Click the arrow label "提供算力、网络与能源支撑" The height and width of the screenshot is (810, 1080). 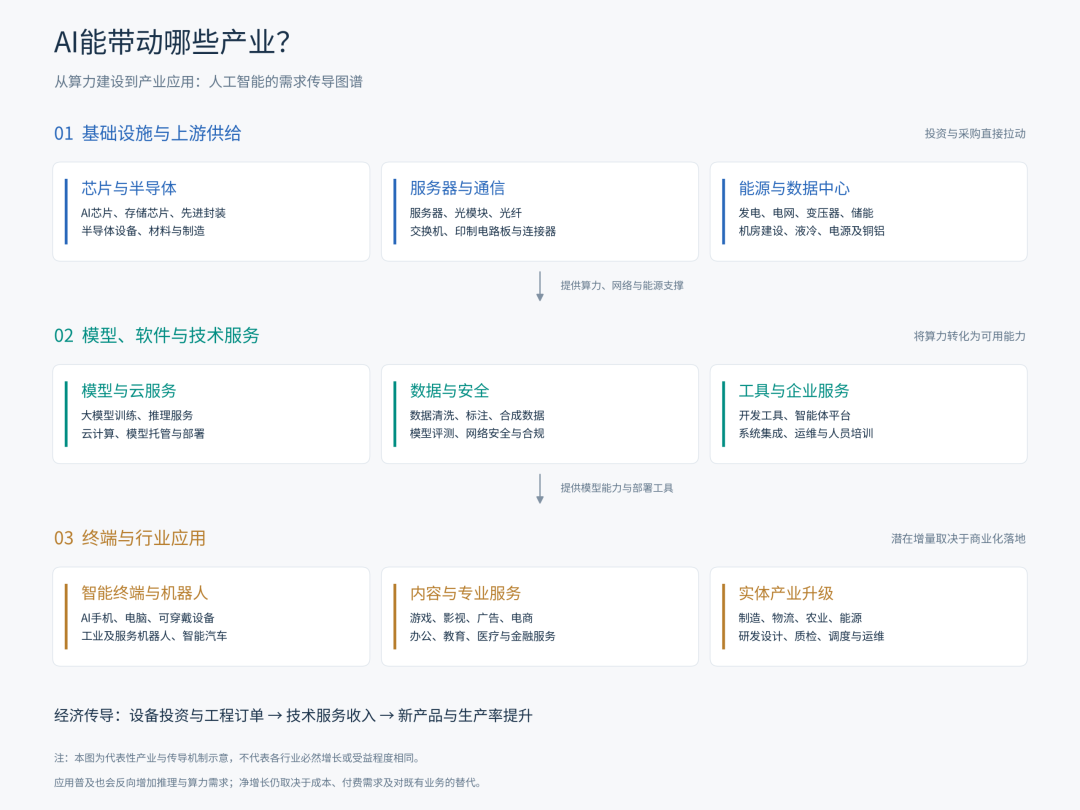coord(622,286)
